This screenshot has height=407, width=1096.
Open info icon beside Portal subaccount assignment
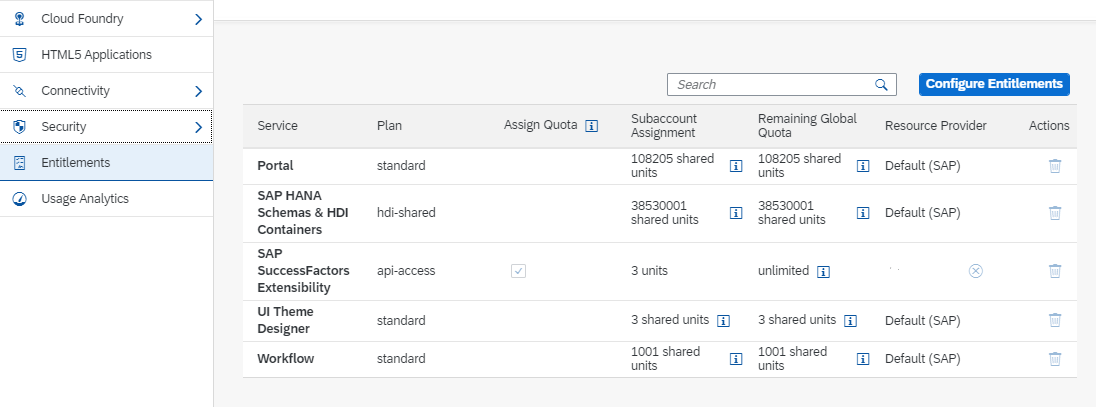(x=735, y=166)
